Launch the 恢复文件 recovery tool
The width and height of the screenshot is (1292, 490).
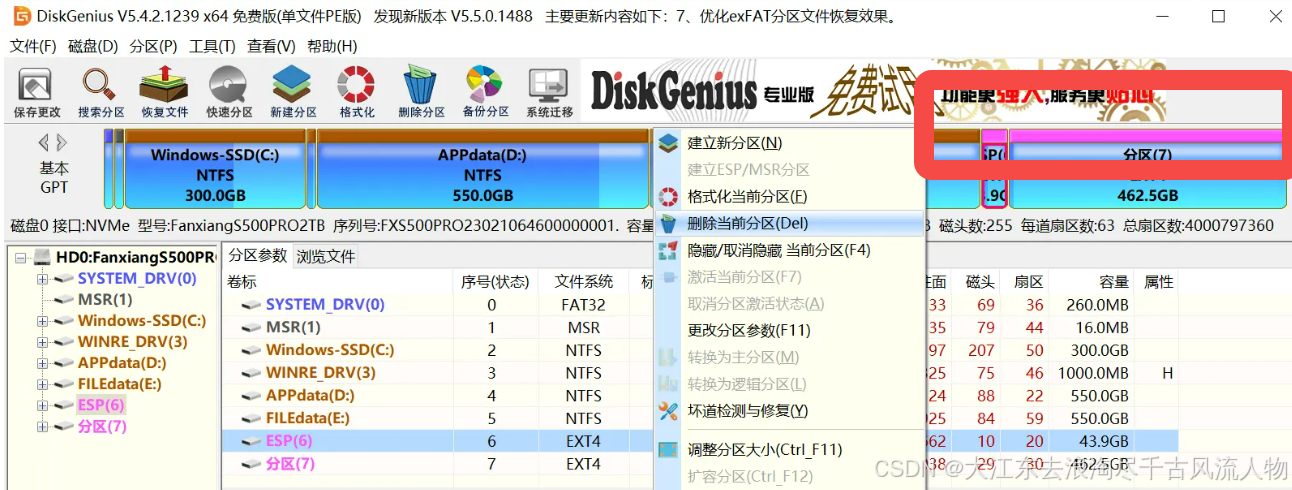tap(165, 92)
